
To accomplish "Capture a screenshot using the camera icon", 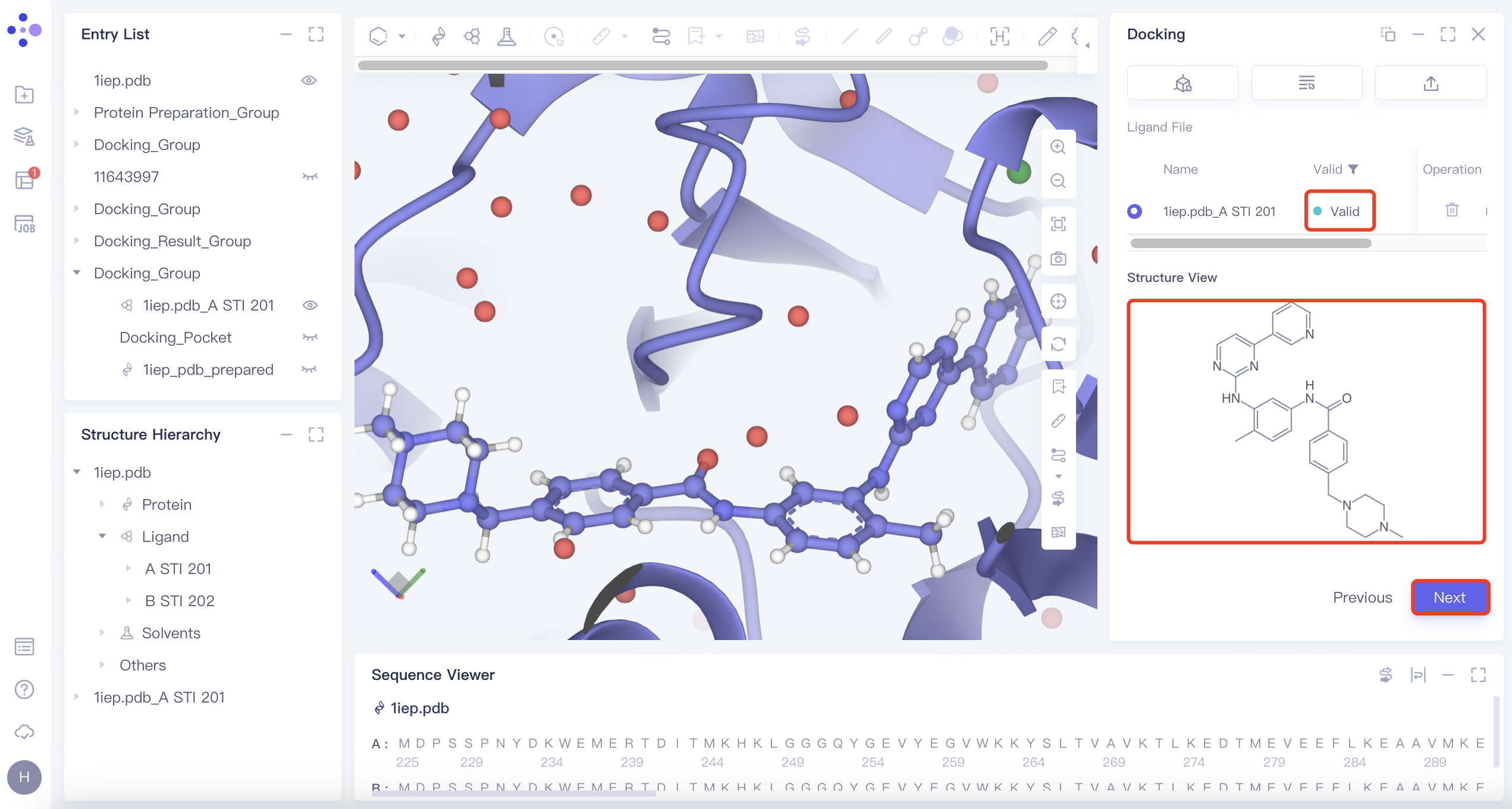I will point(1058,259).
